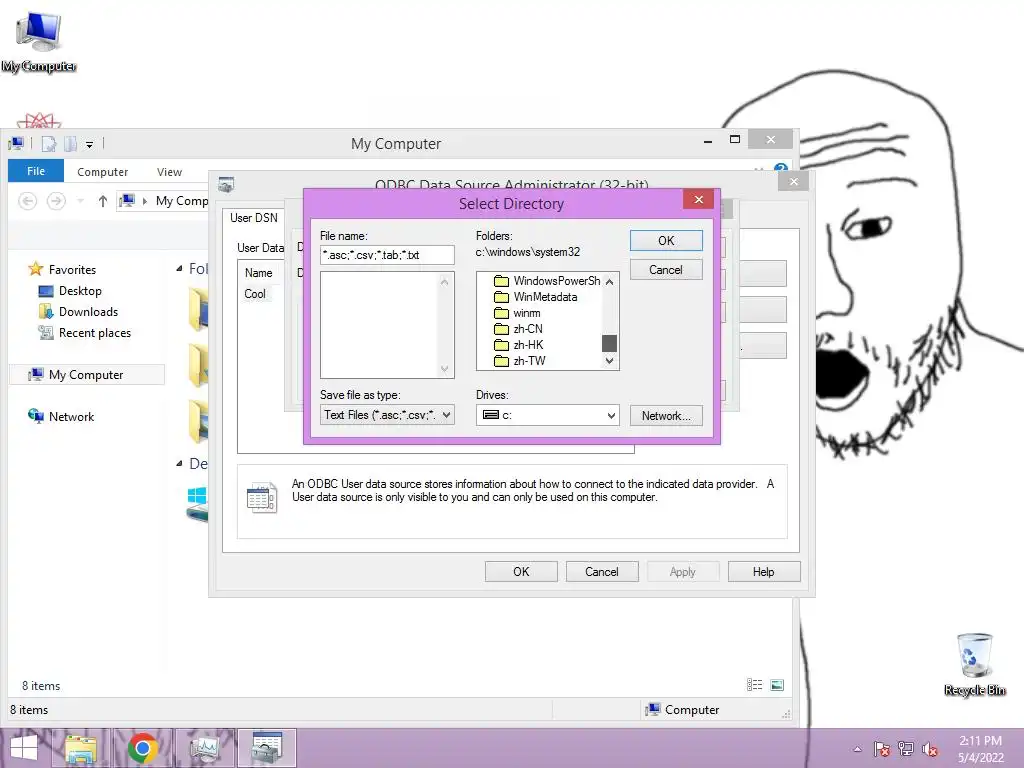Select the WindowsPowerShell folder
The height and width of the screenshot is (768, 1024).
pyautogui.click(x=547, y=281)
